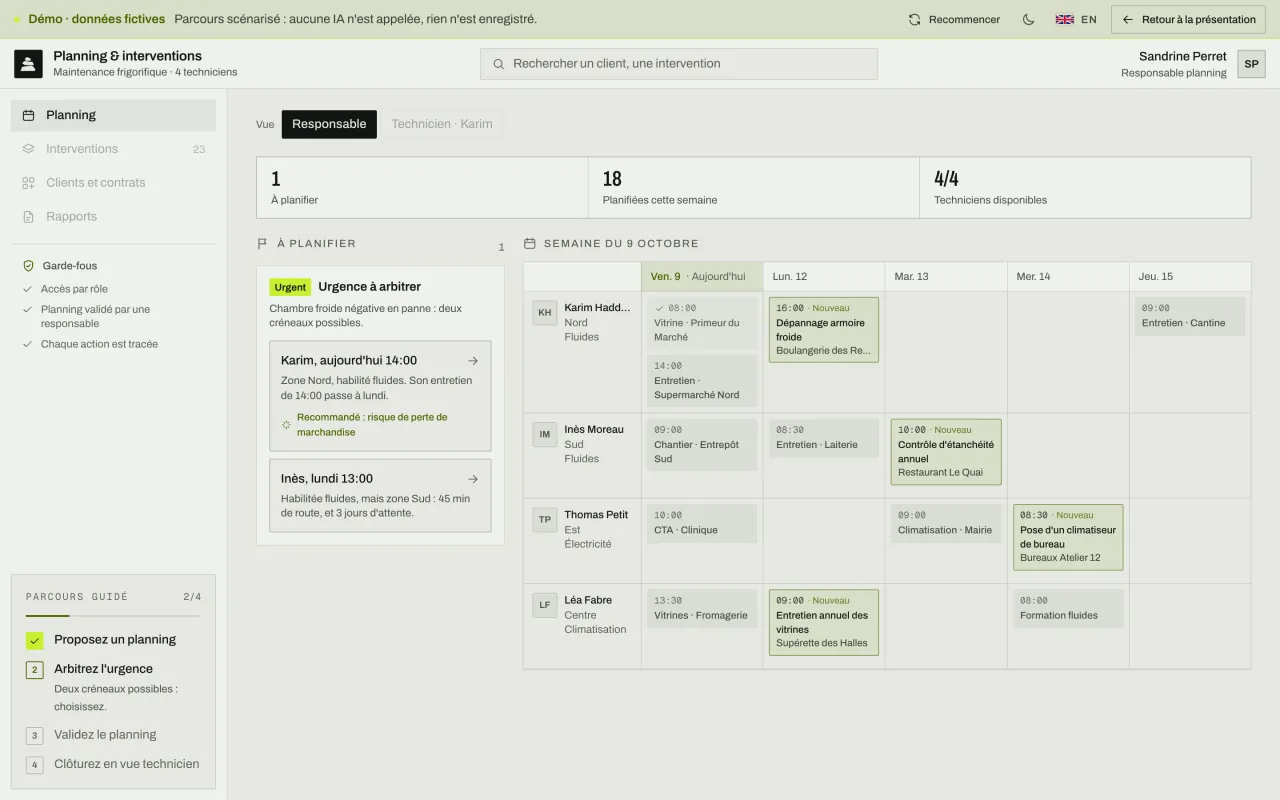1280x800 pixels.
Task: Switch language with the UK flag icon
Action: pyautogui.click(x=1065, y=19)
